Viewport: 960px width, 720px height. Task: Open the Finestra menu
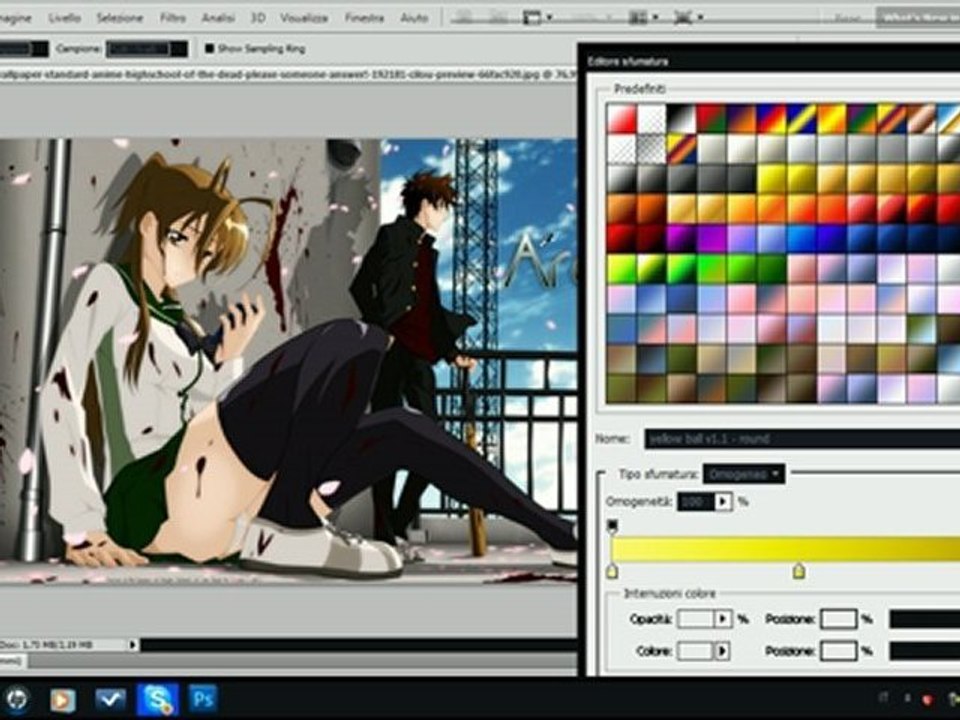[364, 18]
